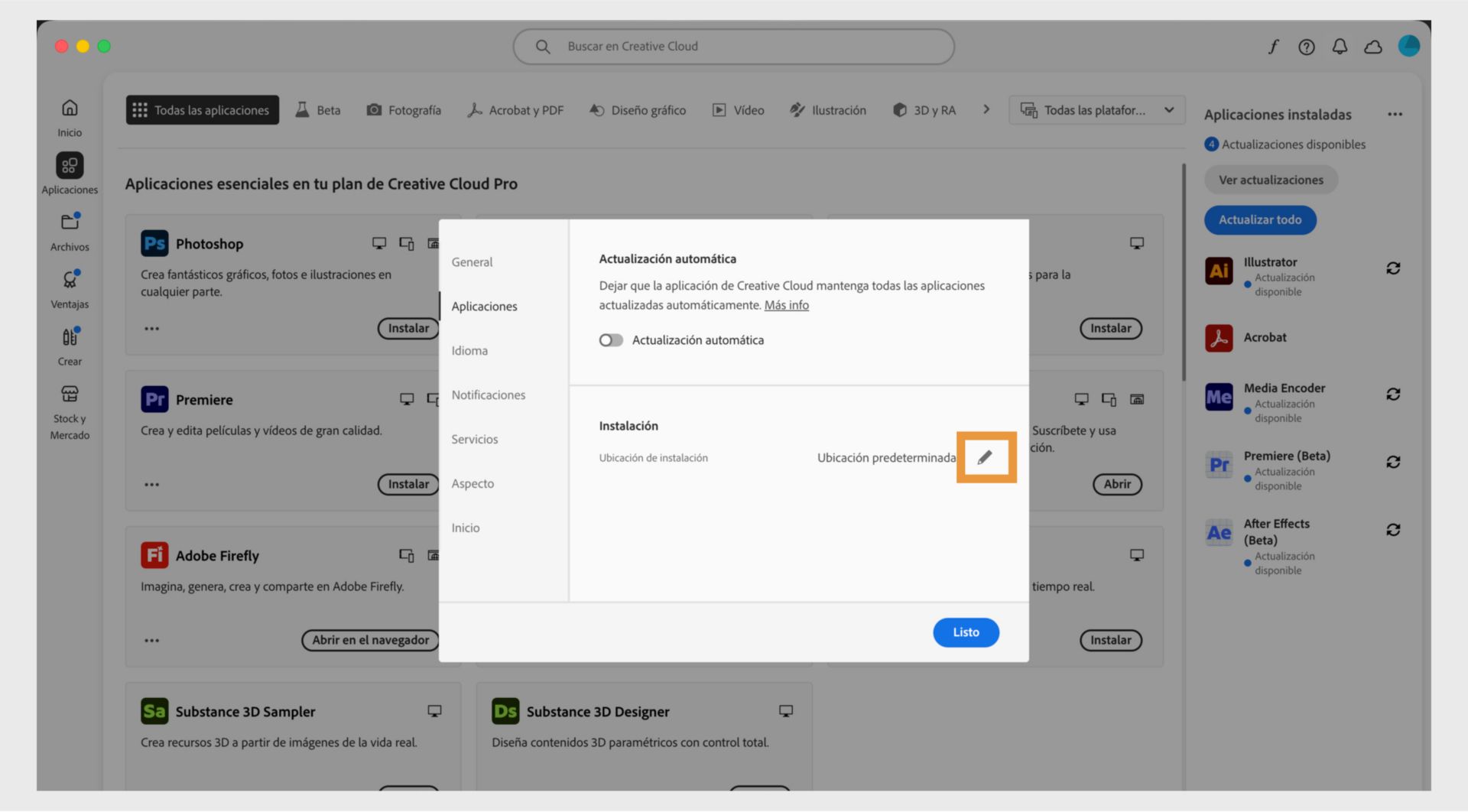Show more categories with right chevron
Viewport: 1468px width, 812px height.
point(986,109)
